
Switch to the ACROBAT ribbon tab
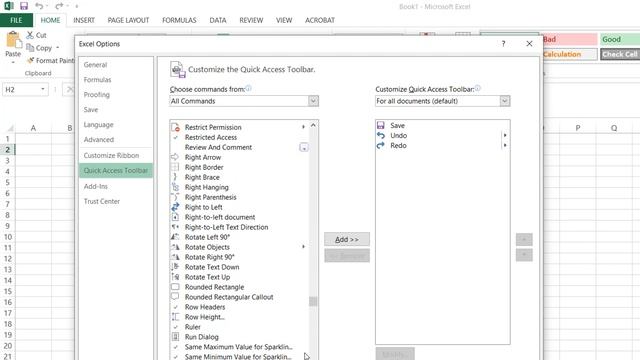(320, 20)
